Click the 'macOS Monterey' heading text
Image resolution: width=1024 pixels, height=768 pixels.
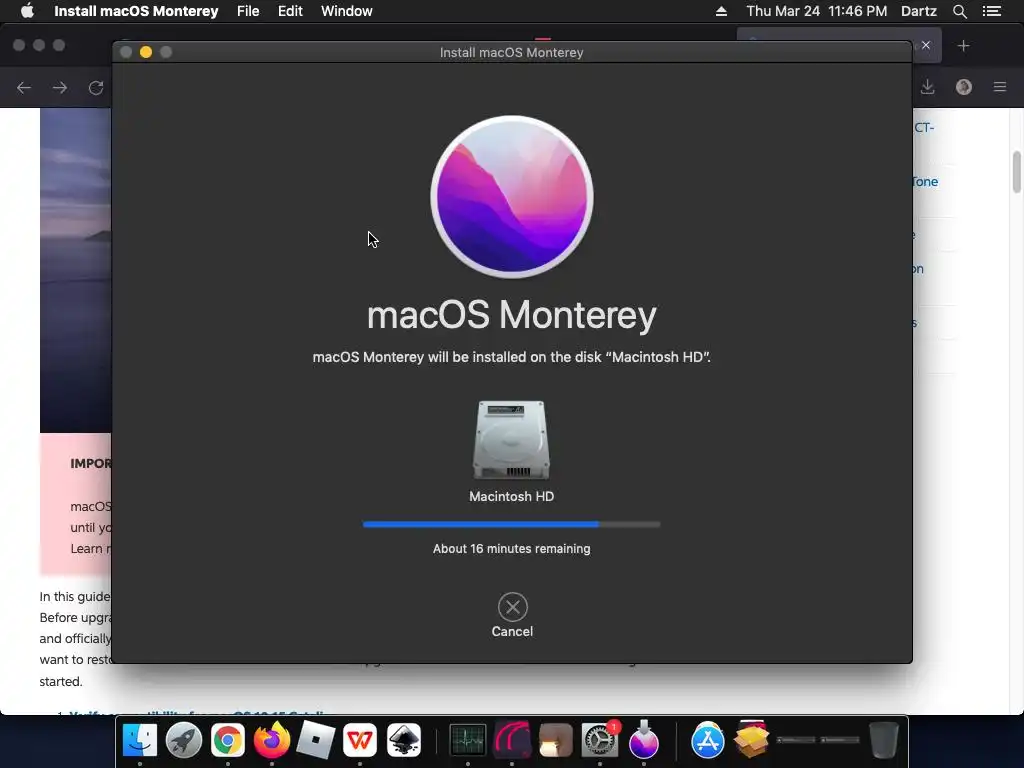(511, 315)
